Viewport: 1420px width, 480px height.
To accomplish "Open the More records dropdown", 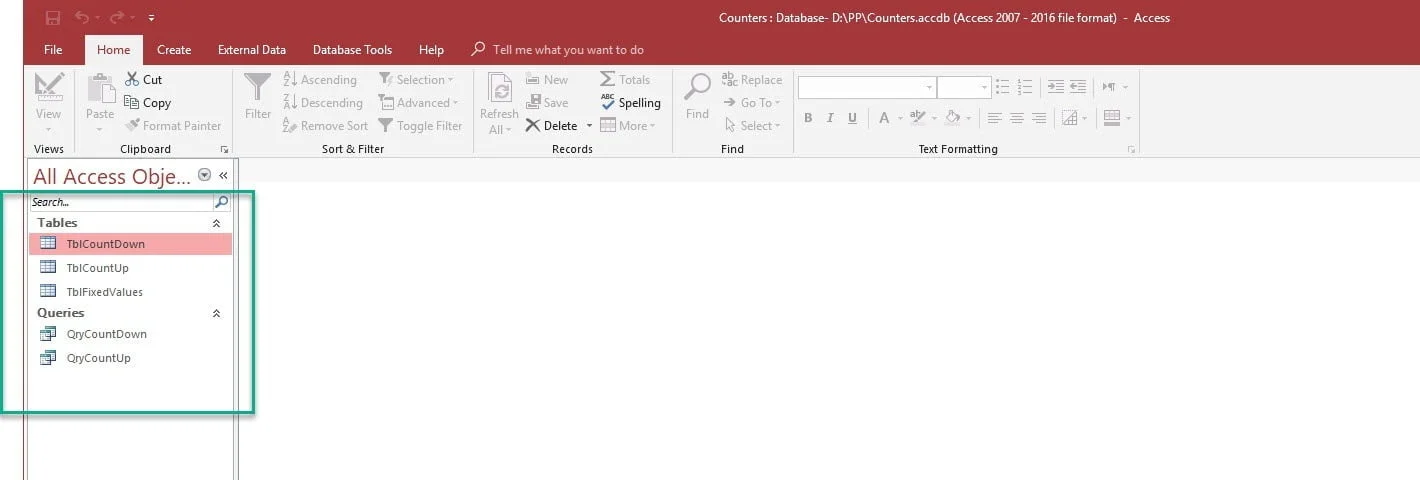I will point(628,125).
